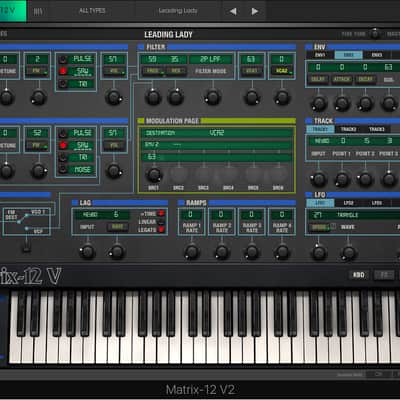
Task: Toggle NOISE waveform LED on second oscillator
Action: [x=63, y=170]
